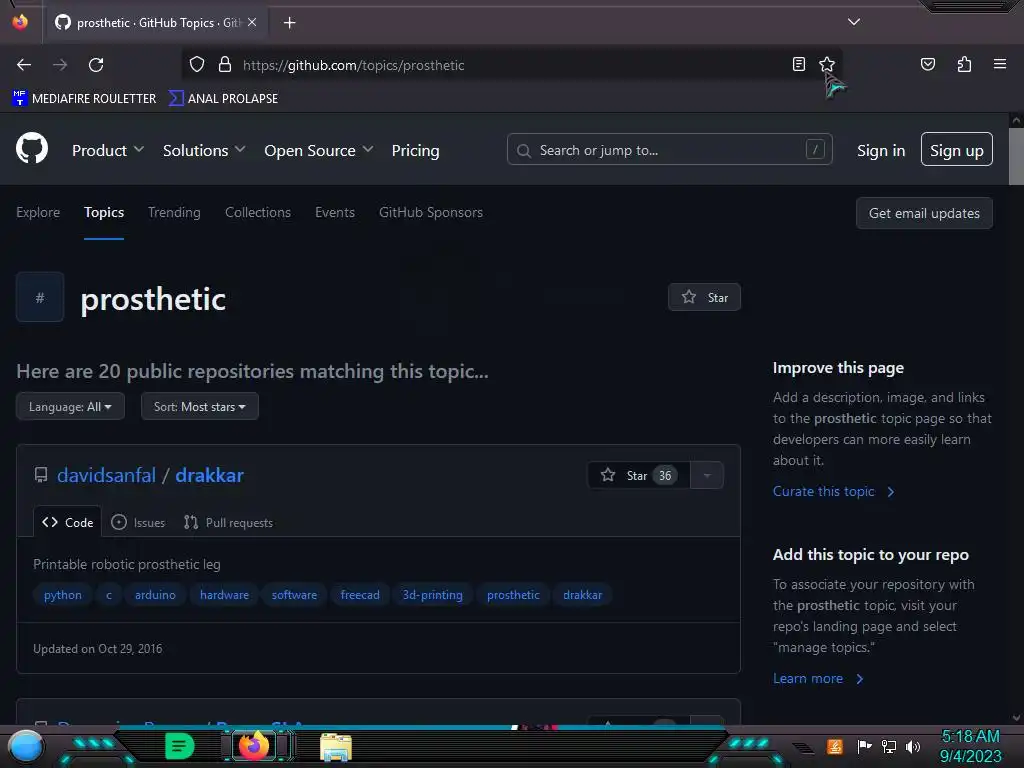
Task: Go back using the browser back arrow
Action: 24,65
